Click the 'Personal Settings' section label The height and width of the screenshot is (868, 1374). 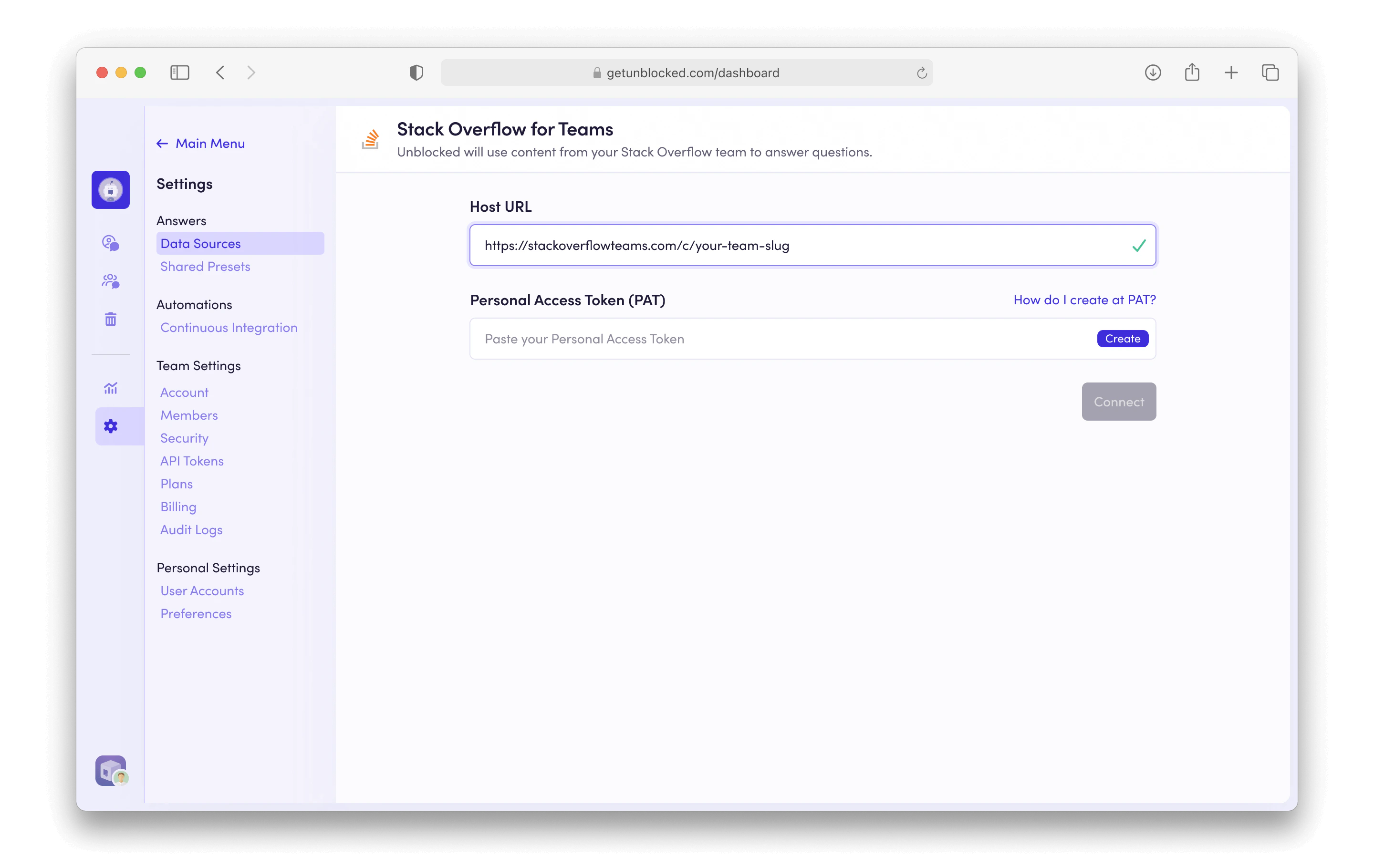pyautogui.click(x=208, y=568)
